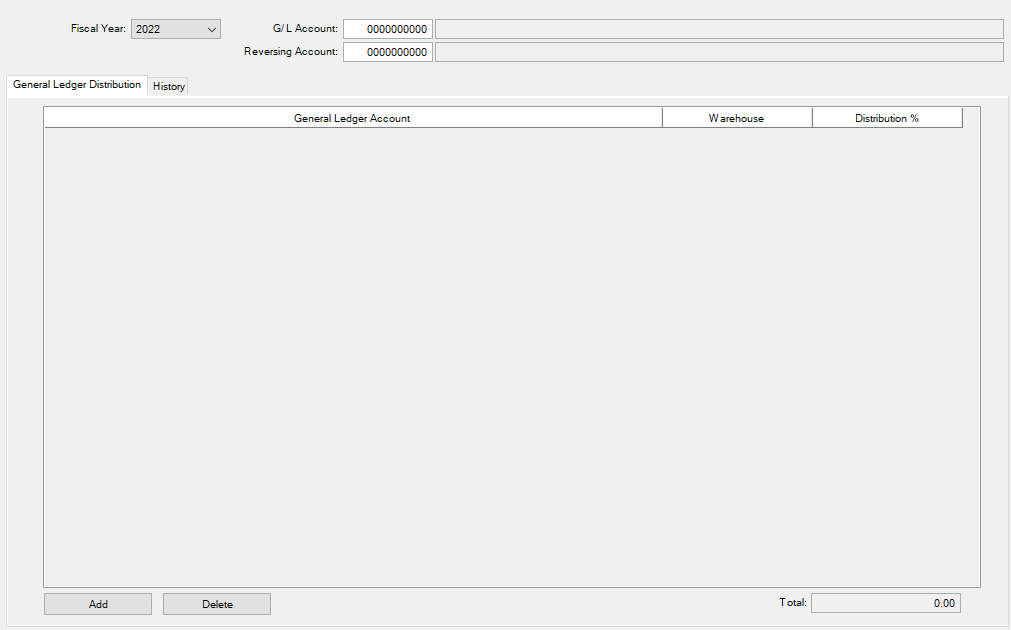Click the Warehouse column header

[x=736, y=119]
